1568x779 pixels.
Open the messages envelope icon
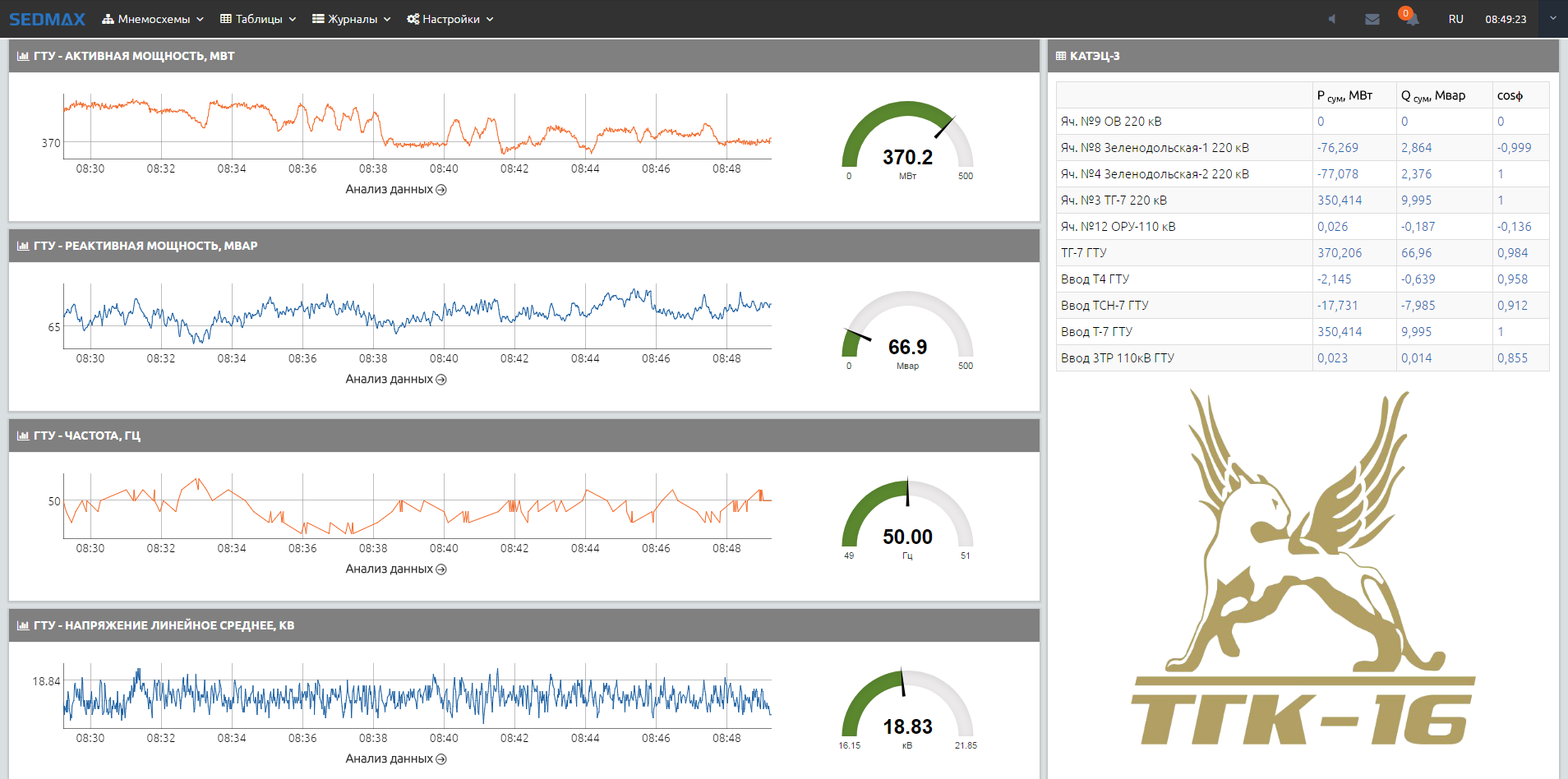point(1372,19)
